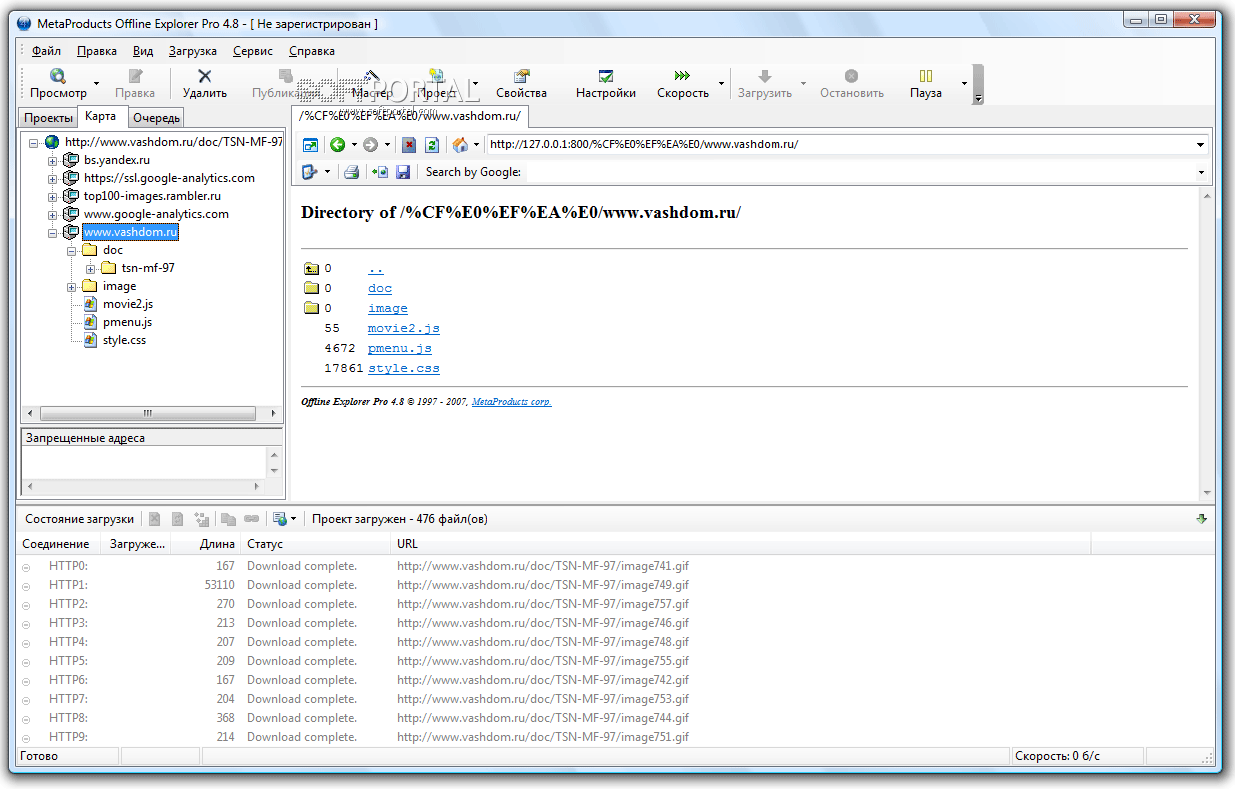
Task: Open the URL address bar dropdown
Action: pyautogui.click(x=1200, y=145)
